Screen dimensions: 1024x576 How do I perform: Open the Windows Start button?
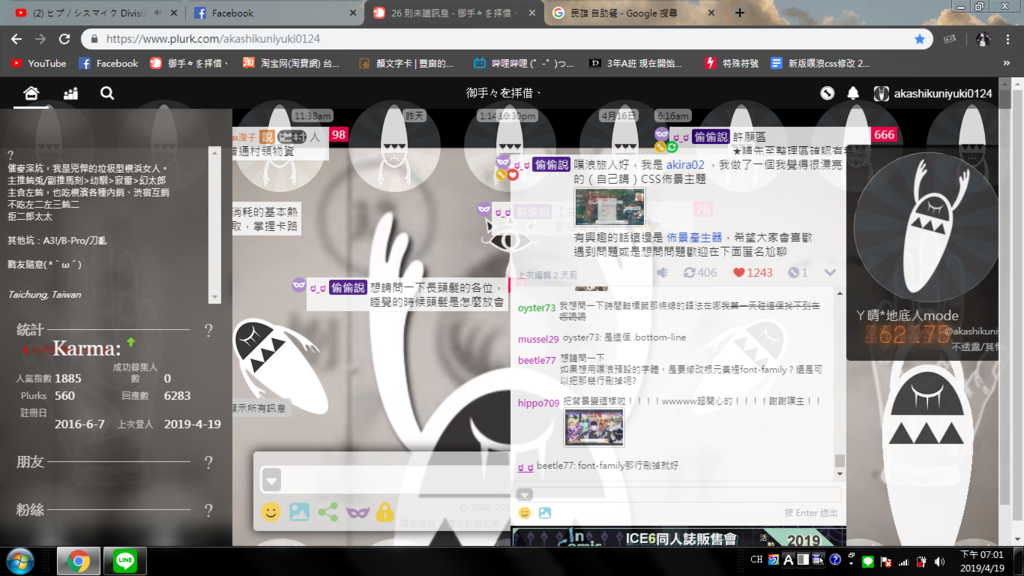[x=20, y=561]
